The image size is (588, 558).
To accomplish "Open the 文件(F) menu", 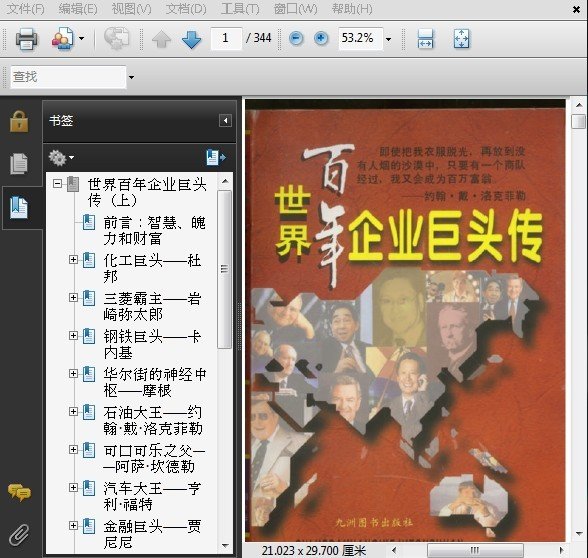I will tap(26, 9).
